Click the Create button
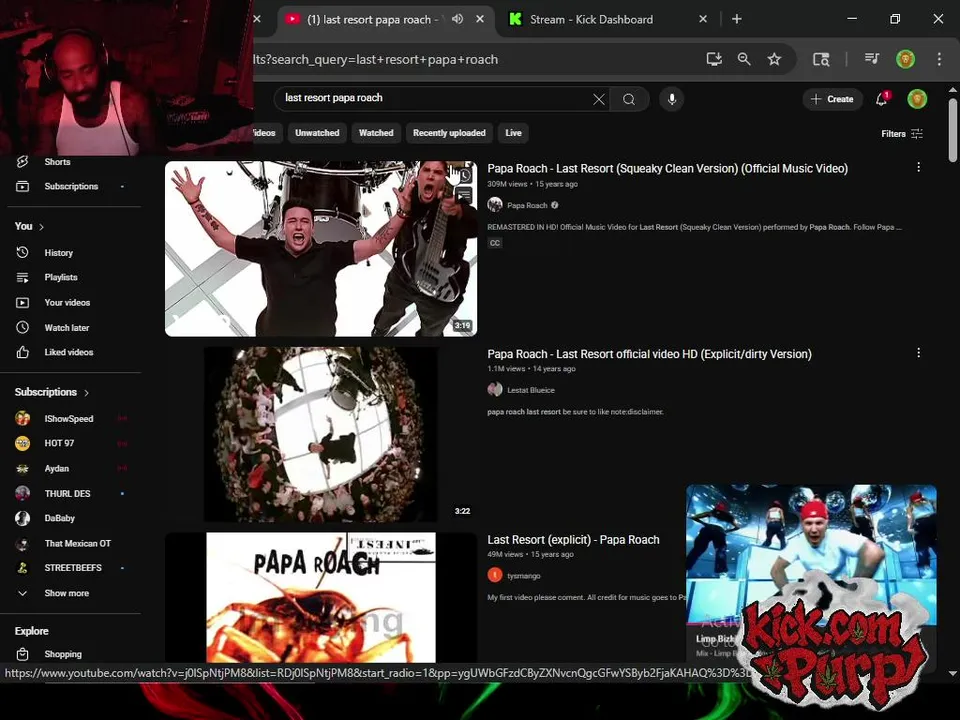 click(x=832, y=99)
